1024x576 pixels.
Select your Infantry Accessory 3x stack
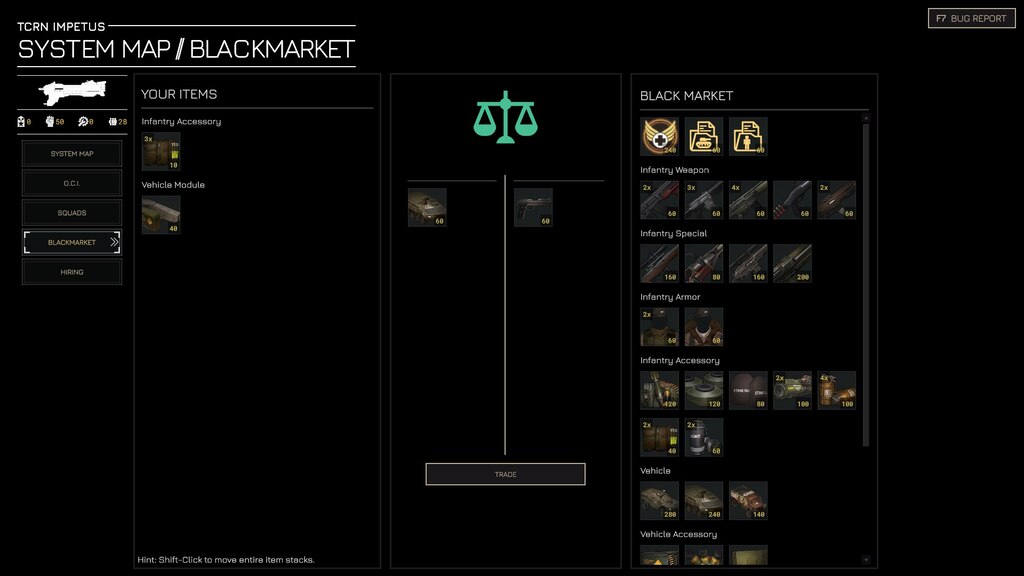(161, 152)
